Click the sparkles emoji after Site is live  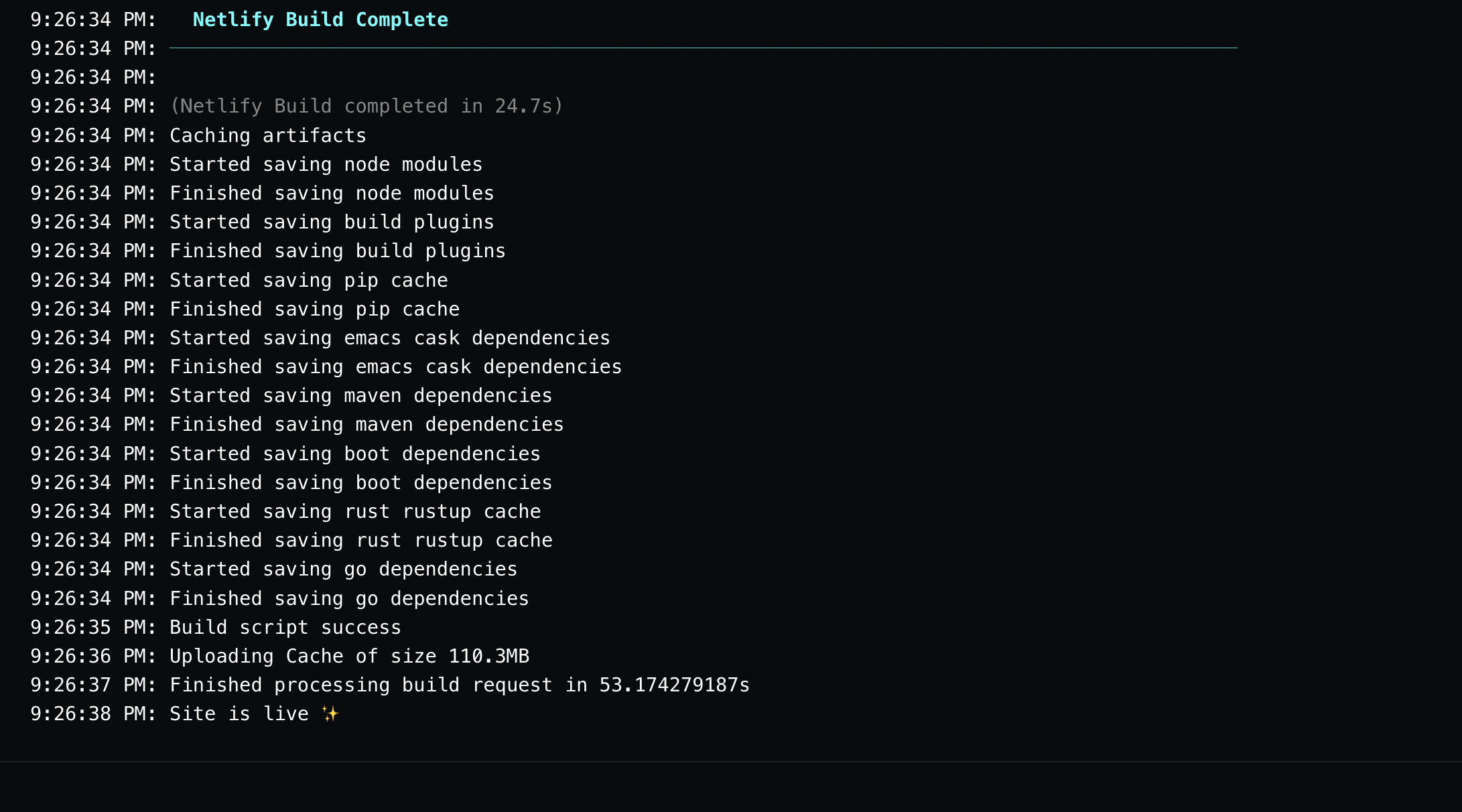pos(330,714)
